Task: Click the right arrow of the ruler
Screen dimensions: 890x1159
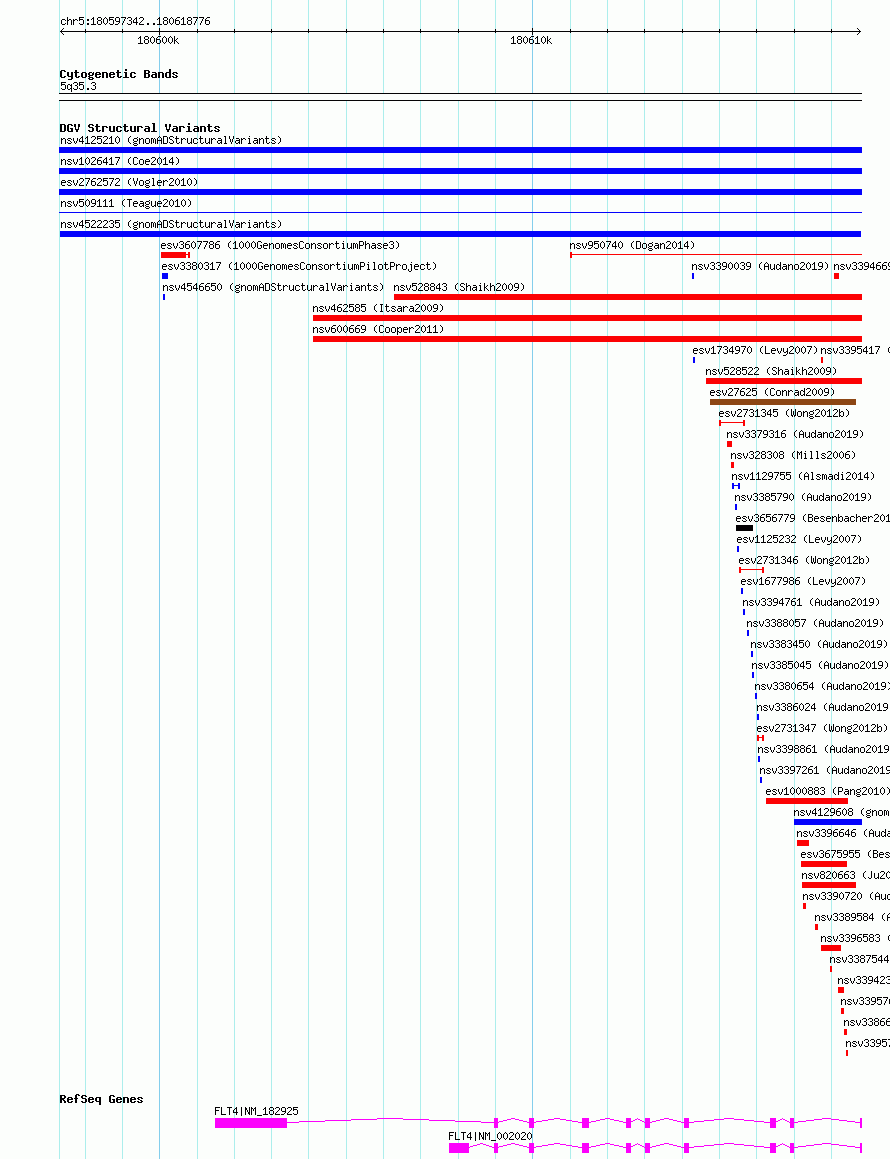Action: [x=858, y=32]
